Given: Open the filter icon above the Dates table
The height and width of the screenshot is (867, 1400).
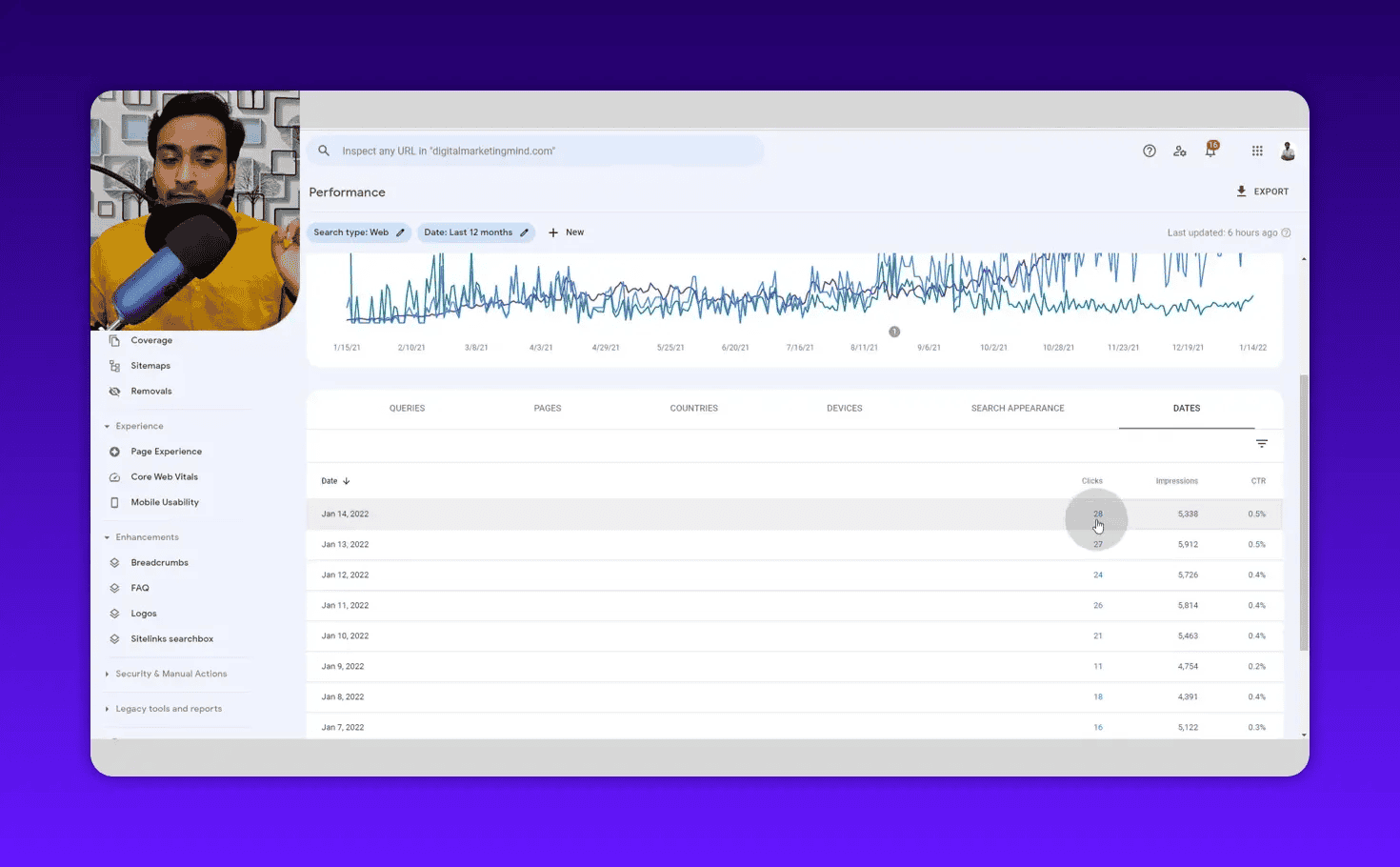Looking at the screenshot, I should pos(1262,443).
